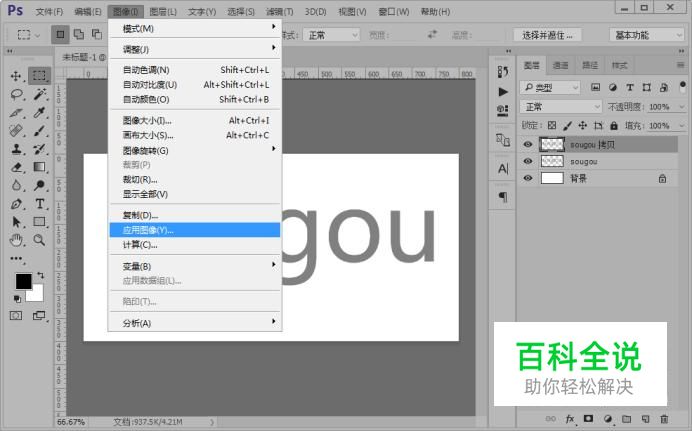Image resolution: width=692 pixels, height=431 pixels.
Task: Click the delete layer trash icon
Action: click(664, 419)
